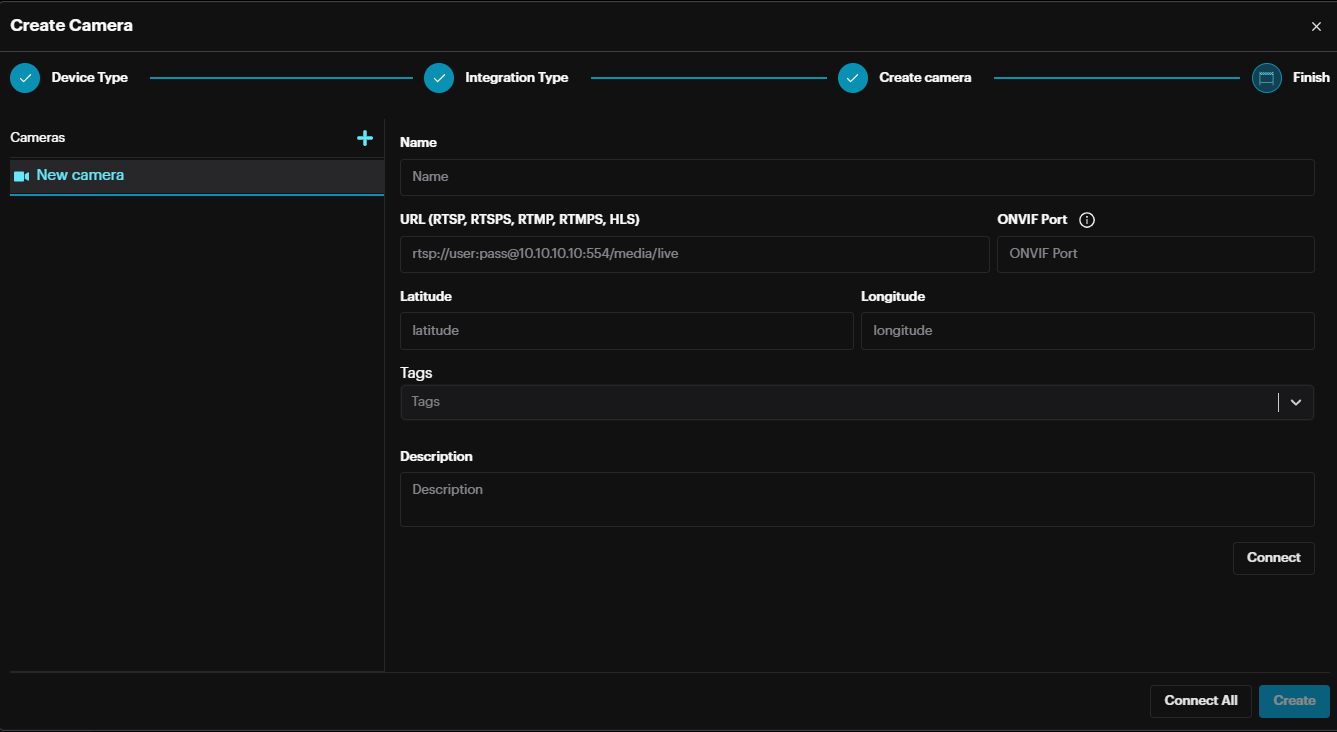Viewport: 1337px width, 732px height.
Task: Expand the Tags dropdown arrow
Action: point(1296,402)
